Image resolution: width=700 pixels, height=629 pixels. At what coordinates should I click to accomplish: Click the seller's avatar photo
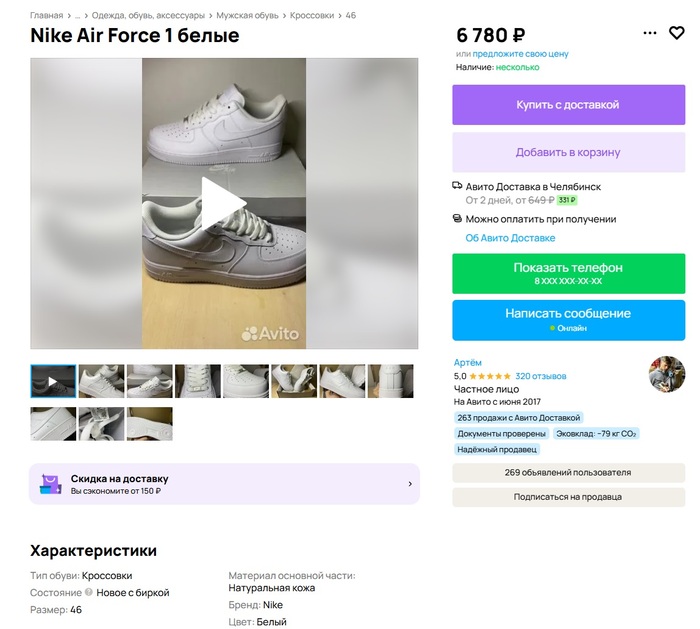(x=667, y=374)
